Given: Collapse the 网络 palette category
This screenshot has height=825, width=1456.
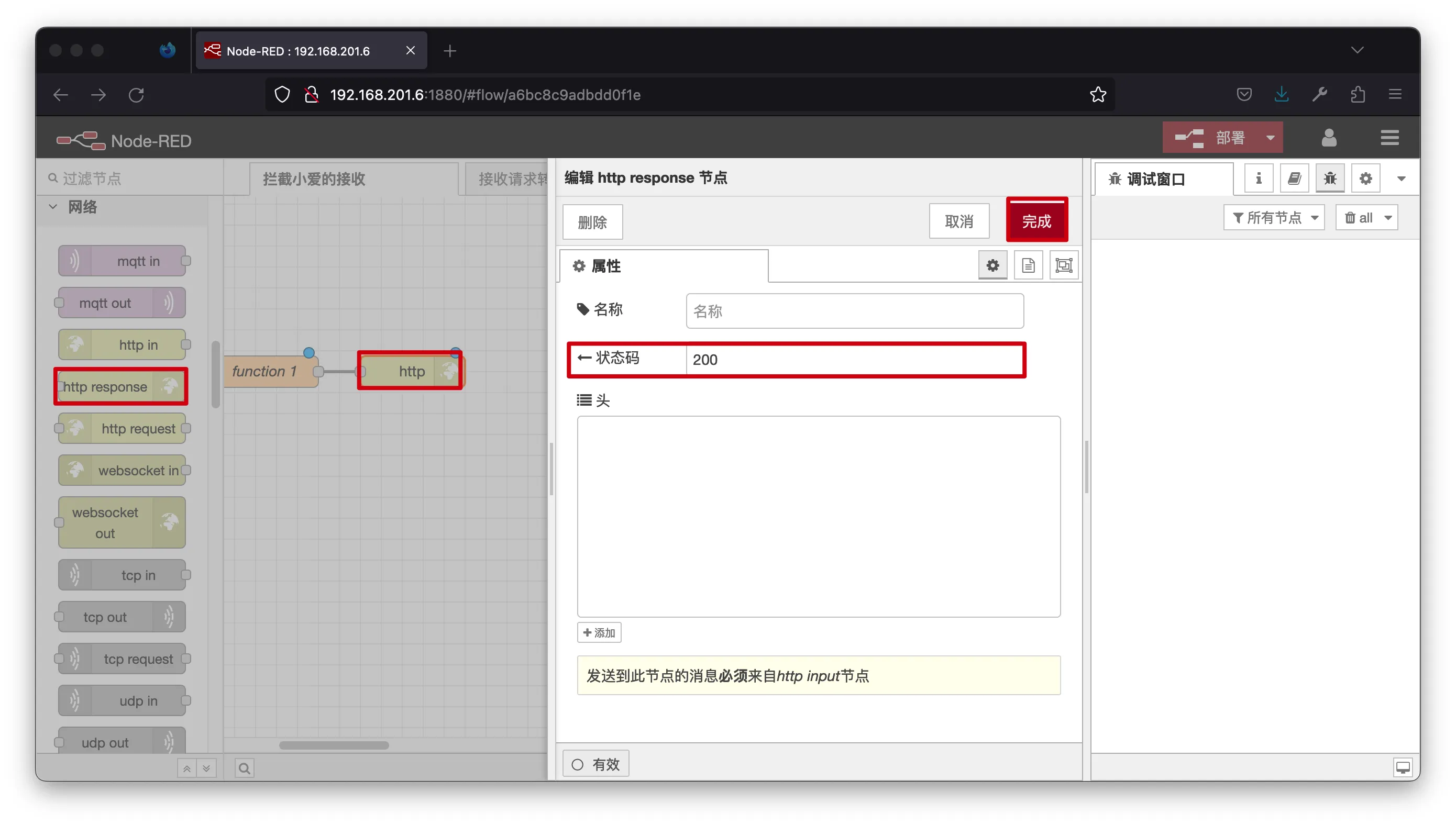Looking at the screenshot, I should 53,207.
